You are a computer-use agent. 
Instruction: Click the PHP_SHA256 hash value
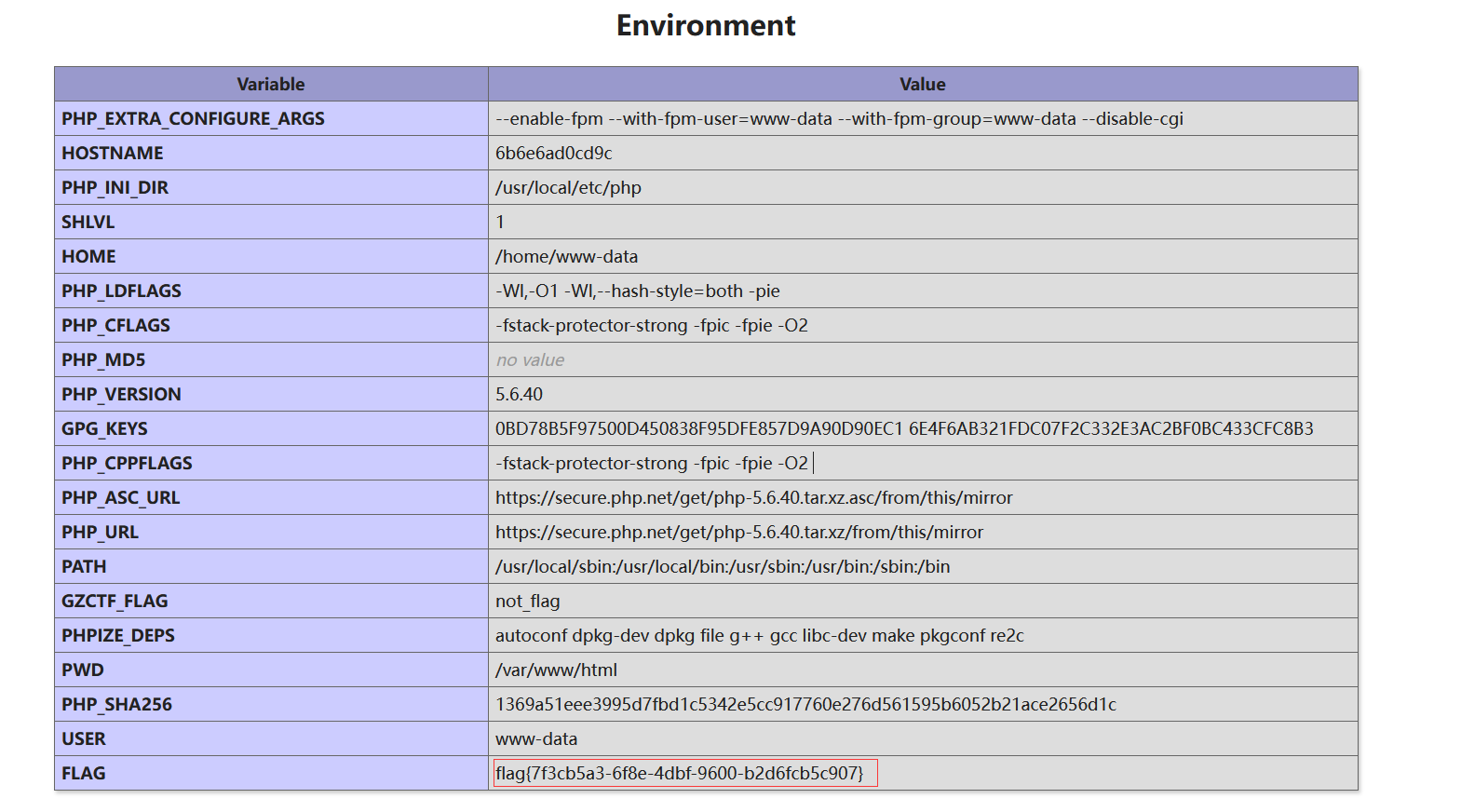[805, 705]
